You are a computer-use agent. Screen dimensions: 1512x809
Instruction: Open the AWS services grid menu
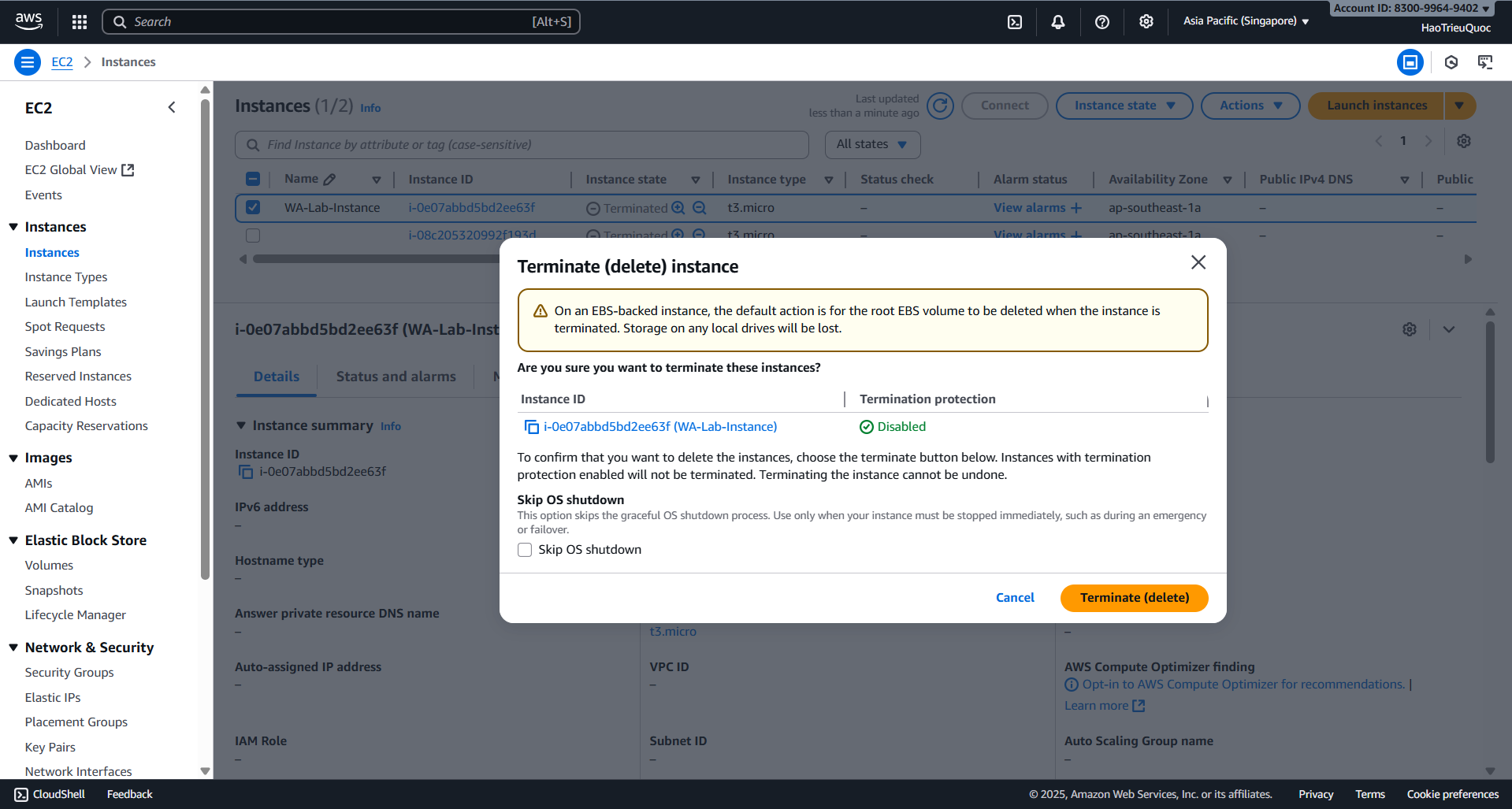click(79, 21)
